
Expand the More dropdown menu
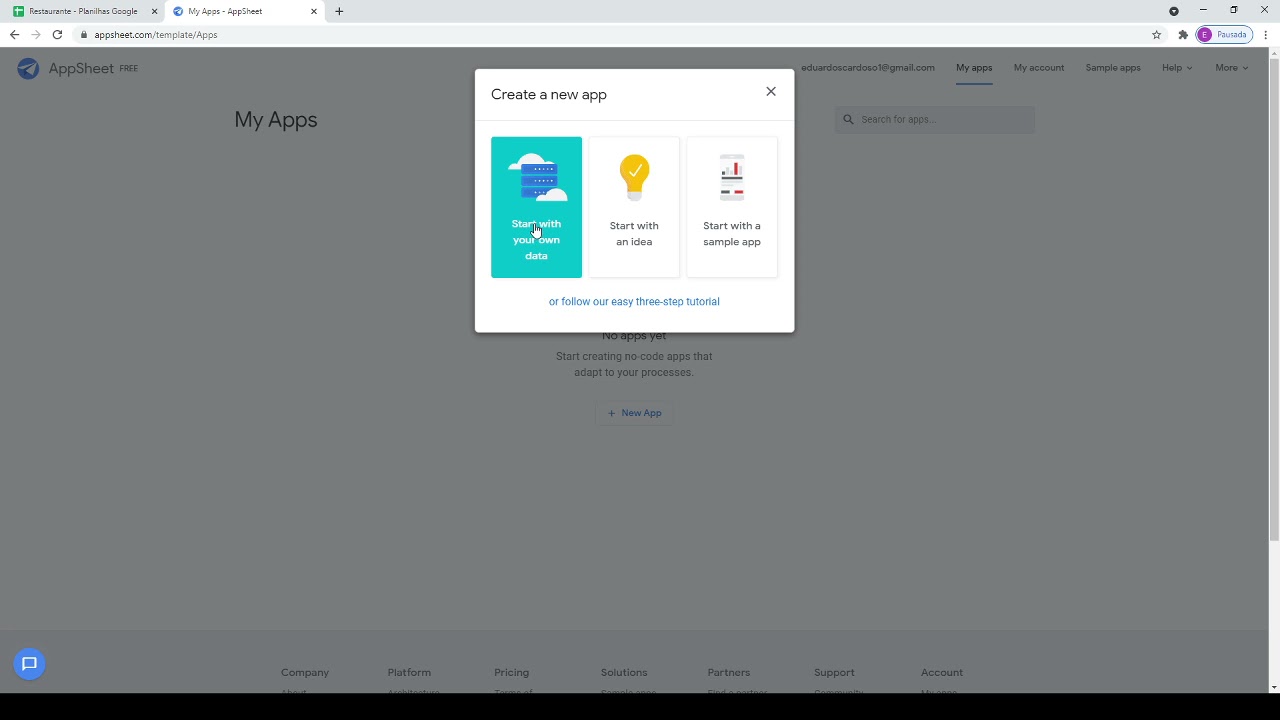point(1231,68)
